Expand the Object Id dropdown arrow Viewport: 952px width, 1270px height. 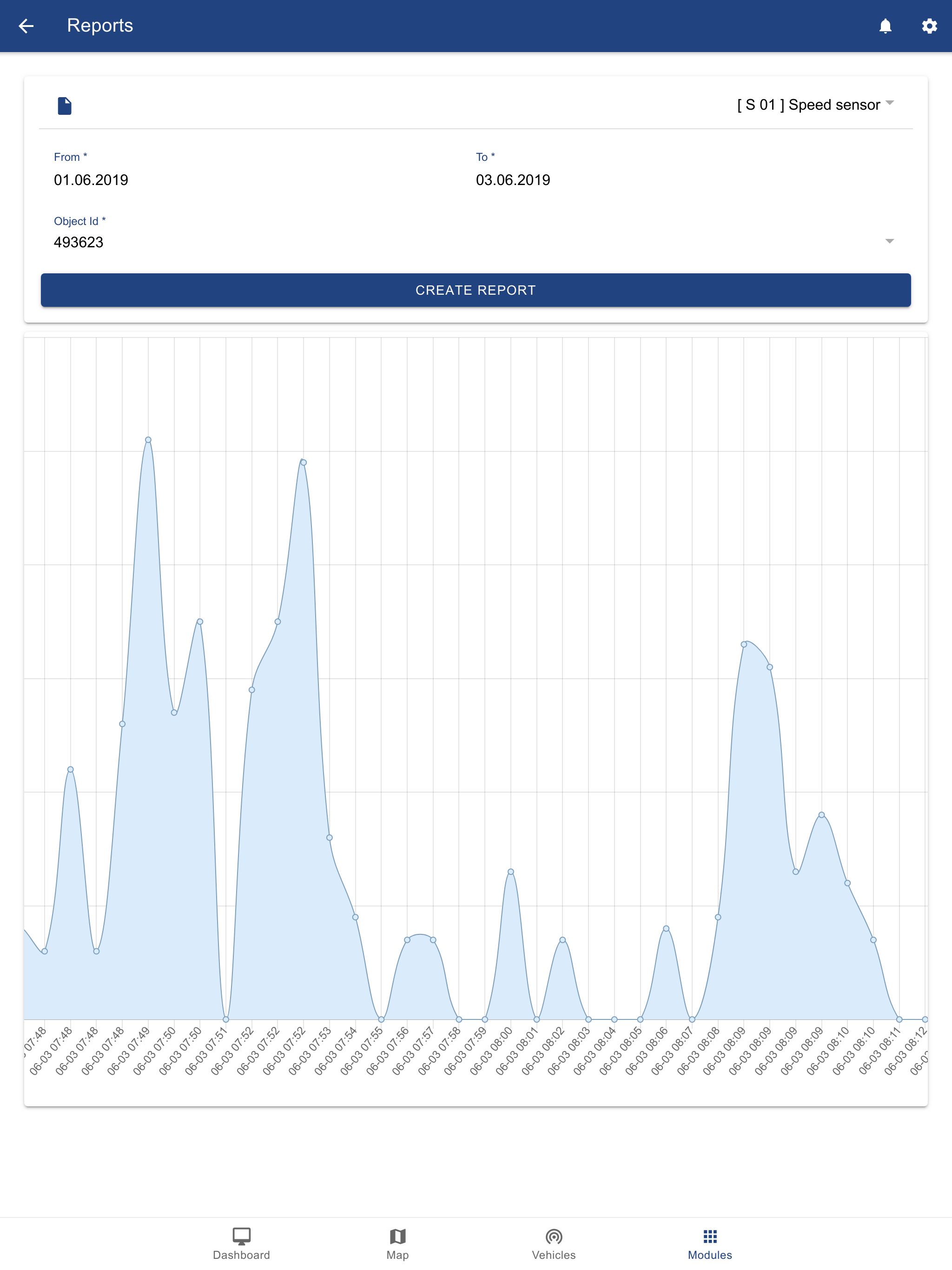pyautogui.click(x=889, y=241)
